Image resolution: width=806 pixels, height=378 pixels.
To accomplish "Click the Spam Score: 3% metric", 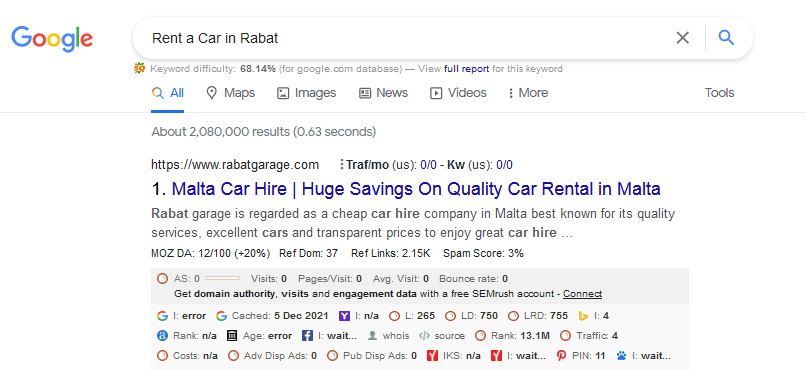I will 483,254.
